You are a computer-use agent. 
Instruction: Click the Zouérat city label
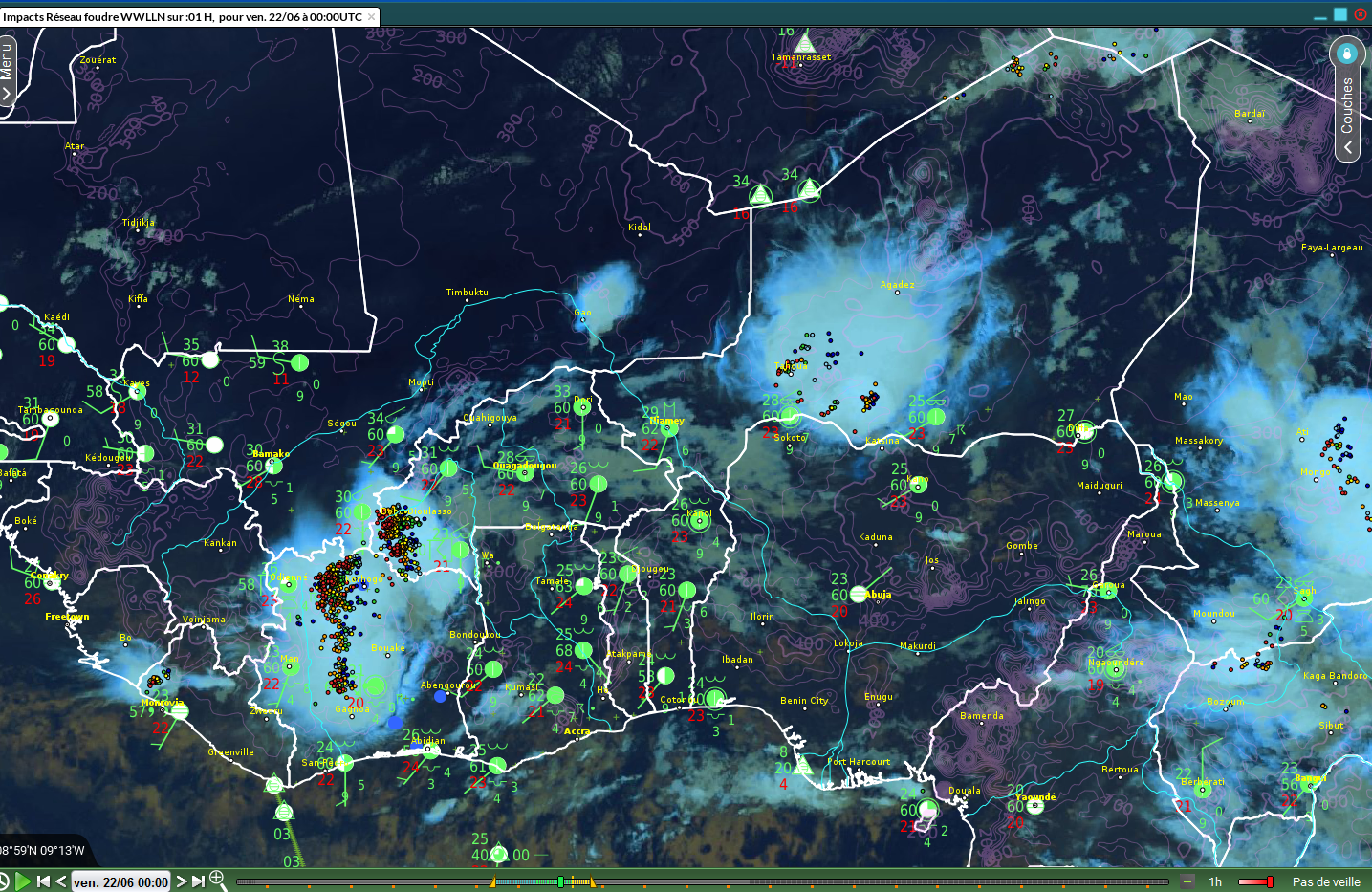pos(98,60)
